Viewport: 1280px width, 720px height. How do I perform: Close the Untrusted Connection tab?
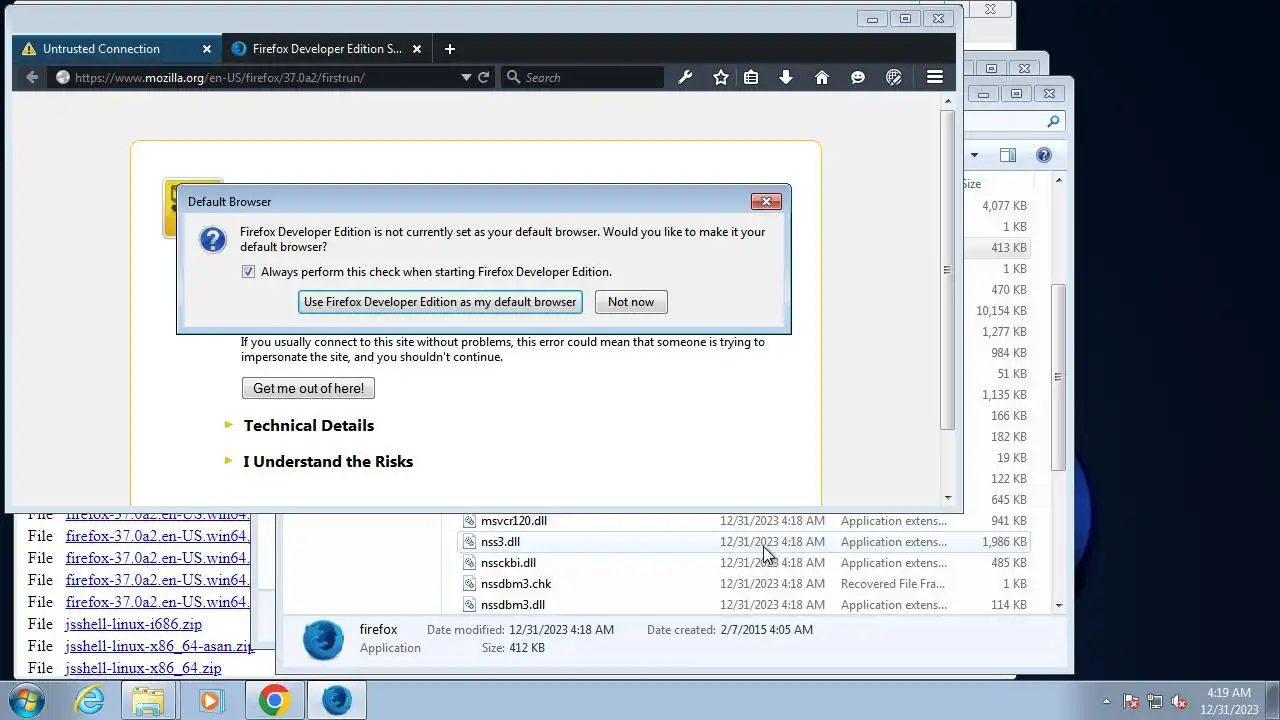[207, 49]
